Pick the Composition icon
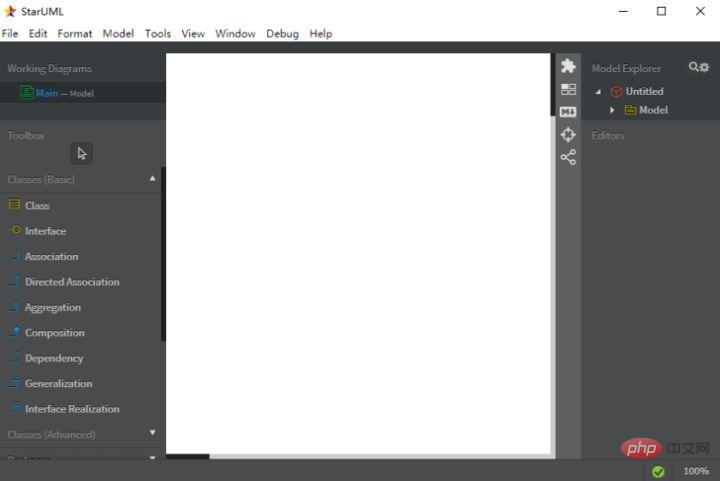The height and width of the screenshot is (481, 720). pyautogui.click(x=15, y=332)
